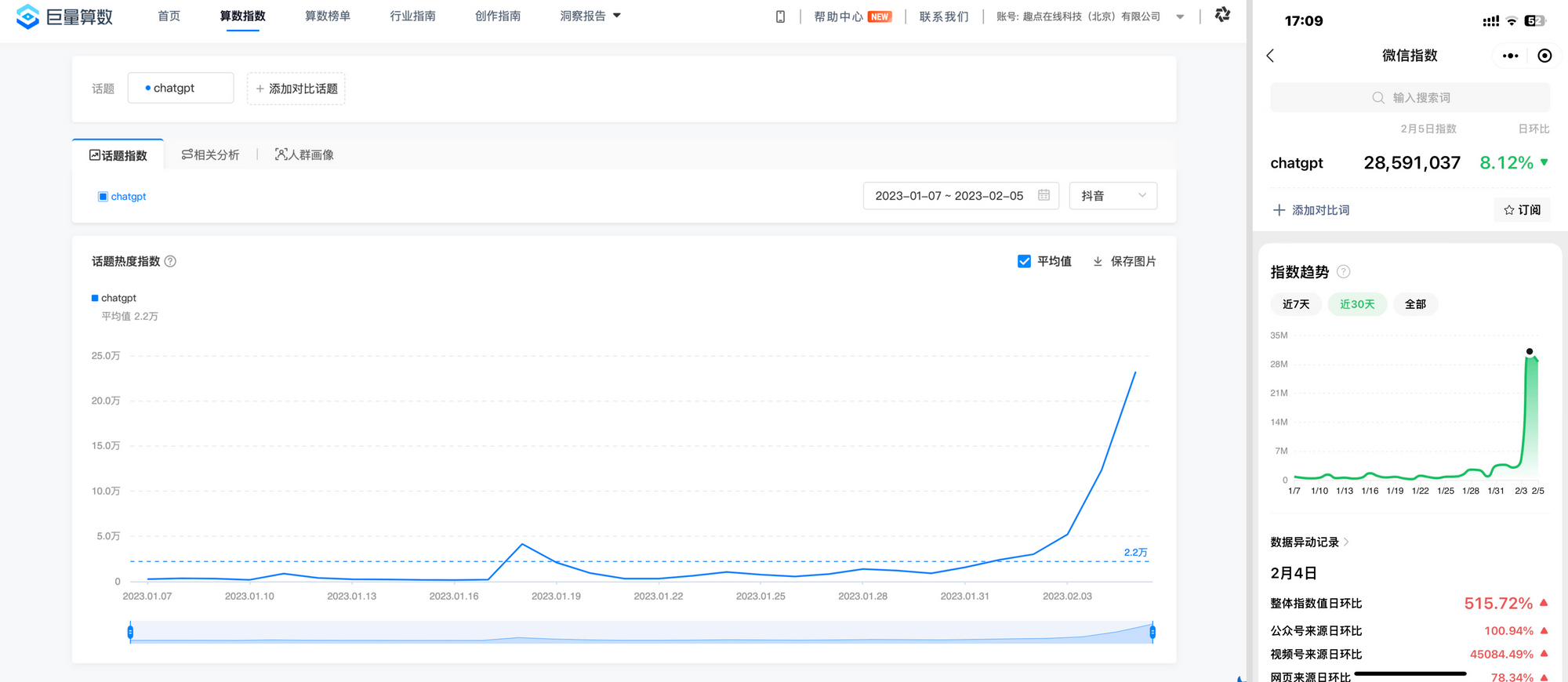Open 算数榜单 in top navigation
Image resolution: width=1568 pixels, height=682 pixels.
(x=328, y=16)
